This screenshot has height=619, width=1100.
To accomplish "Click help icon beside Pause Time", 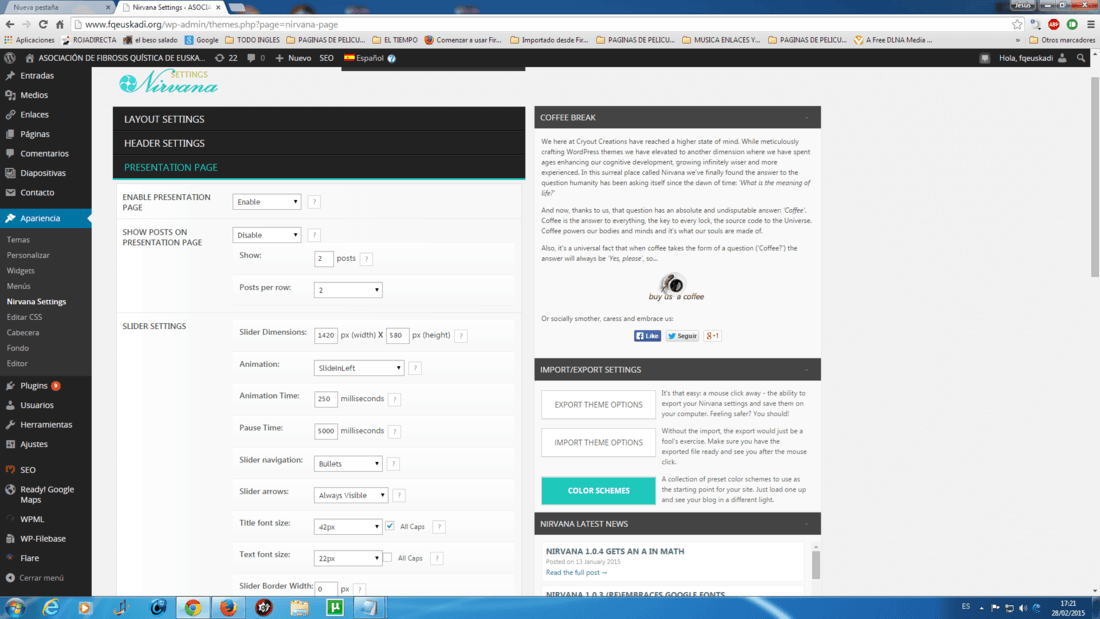I will tap(395, 432).
